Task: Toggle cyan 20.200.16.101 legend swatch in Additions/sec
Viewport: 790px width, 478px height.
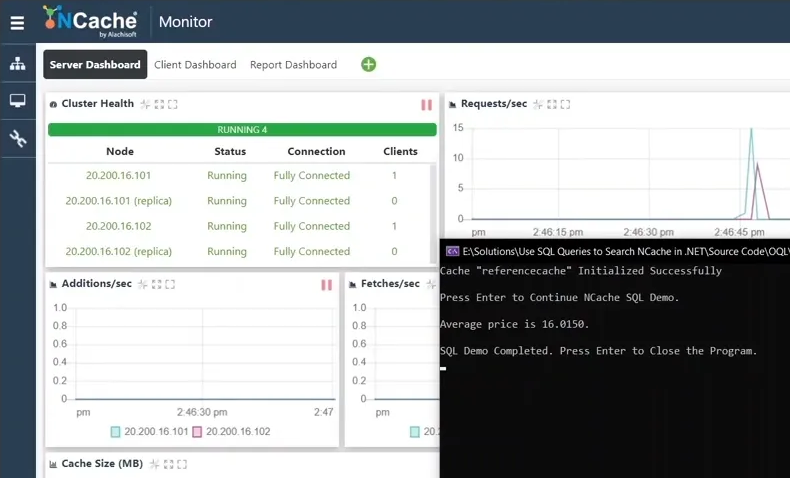Action: coord(115,432)
